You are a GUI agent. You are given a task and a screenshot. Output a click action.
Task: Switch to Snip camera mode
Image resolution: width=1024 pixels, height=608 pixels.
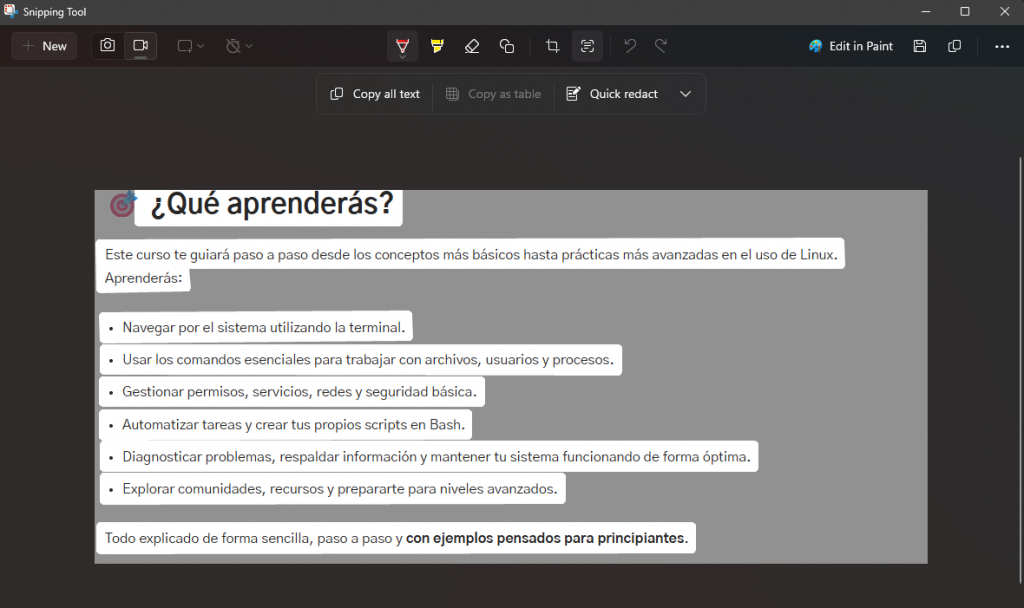(x=108, y=46)
